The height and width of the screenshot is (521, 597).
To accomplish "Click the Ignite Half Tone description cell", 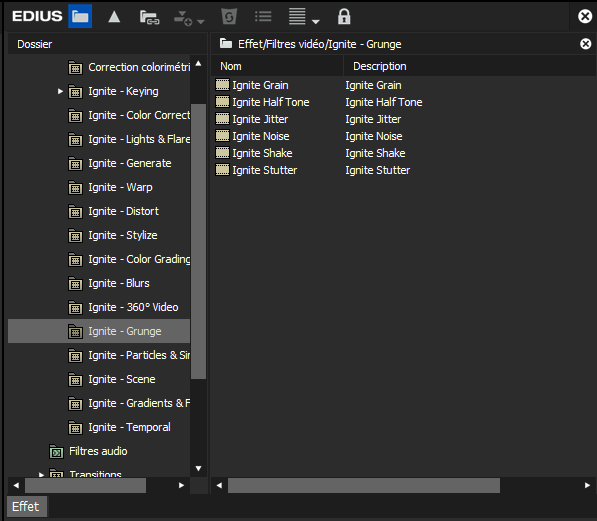I will (x=384, y=102).
